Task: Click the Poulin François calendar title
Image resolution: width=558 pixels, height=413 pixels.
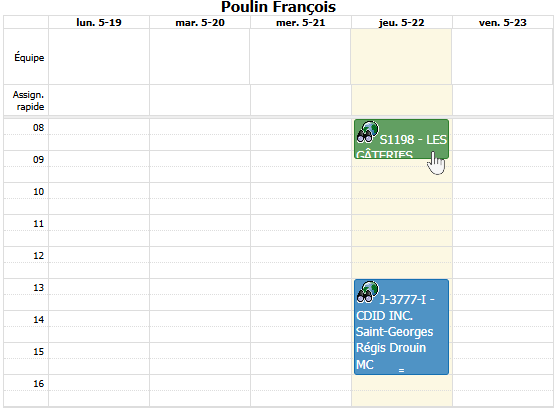Action: pyautogui.click(x=278, y=7)
